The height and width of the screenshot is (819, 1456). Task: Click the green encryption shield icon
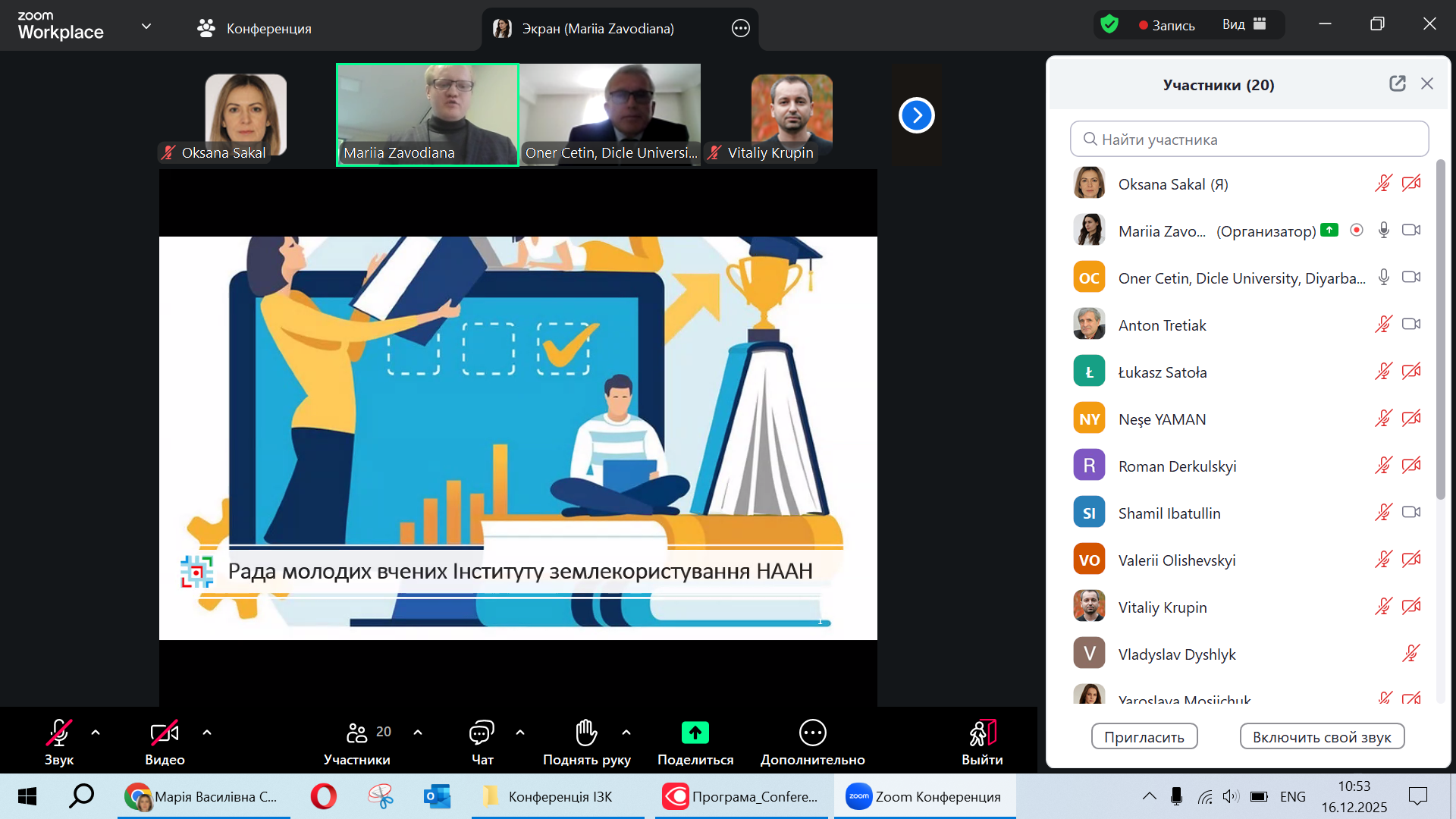point(1109,24)
